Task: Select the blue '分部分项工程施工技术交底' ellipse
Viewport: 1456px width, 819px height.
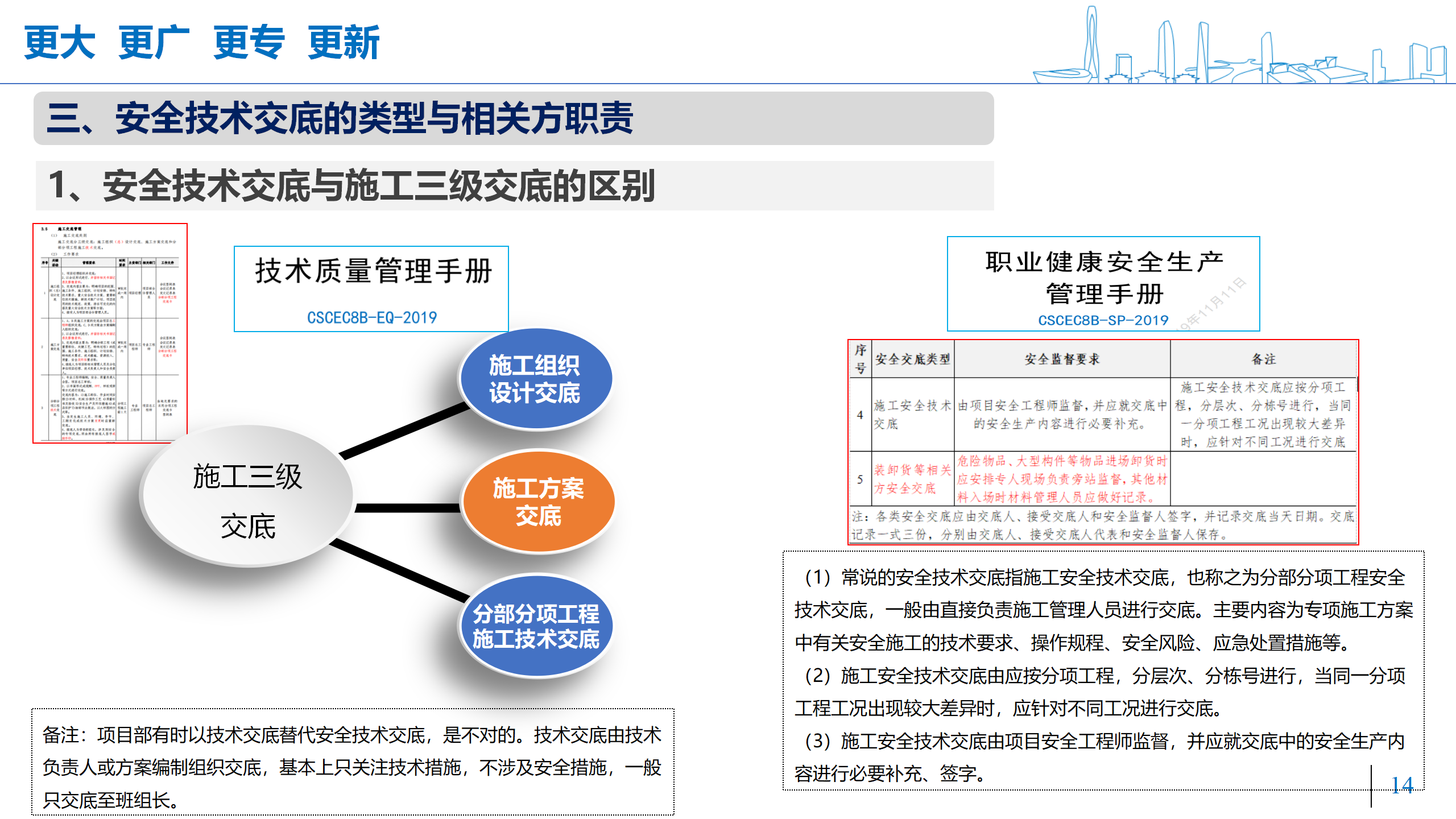Action: (536, 626)
